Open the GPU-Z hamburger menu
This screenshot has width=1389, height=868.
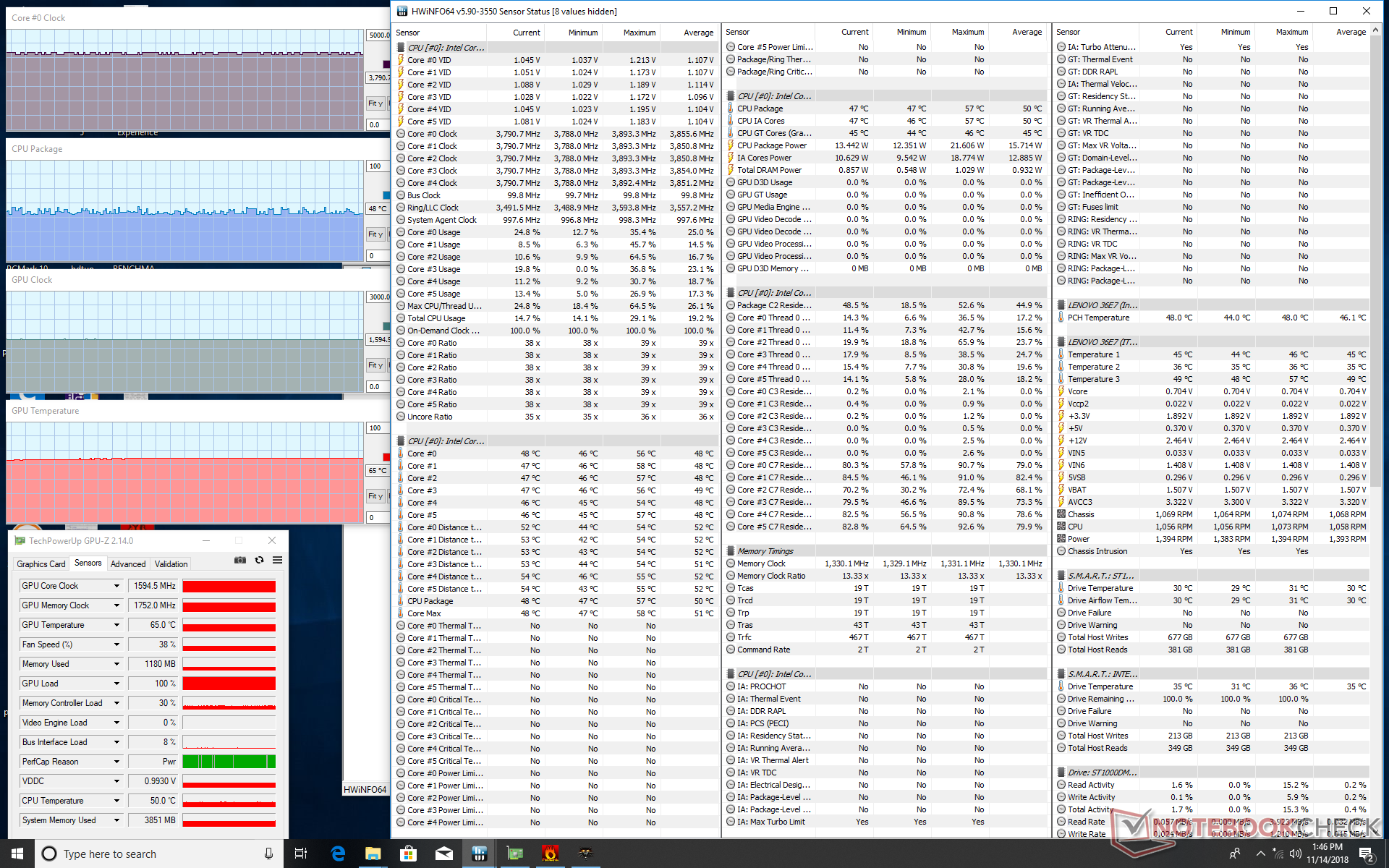[x=277, y=561]
